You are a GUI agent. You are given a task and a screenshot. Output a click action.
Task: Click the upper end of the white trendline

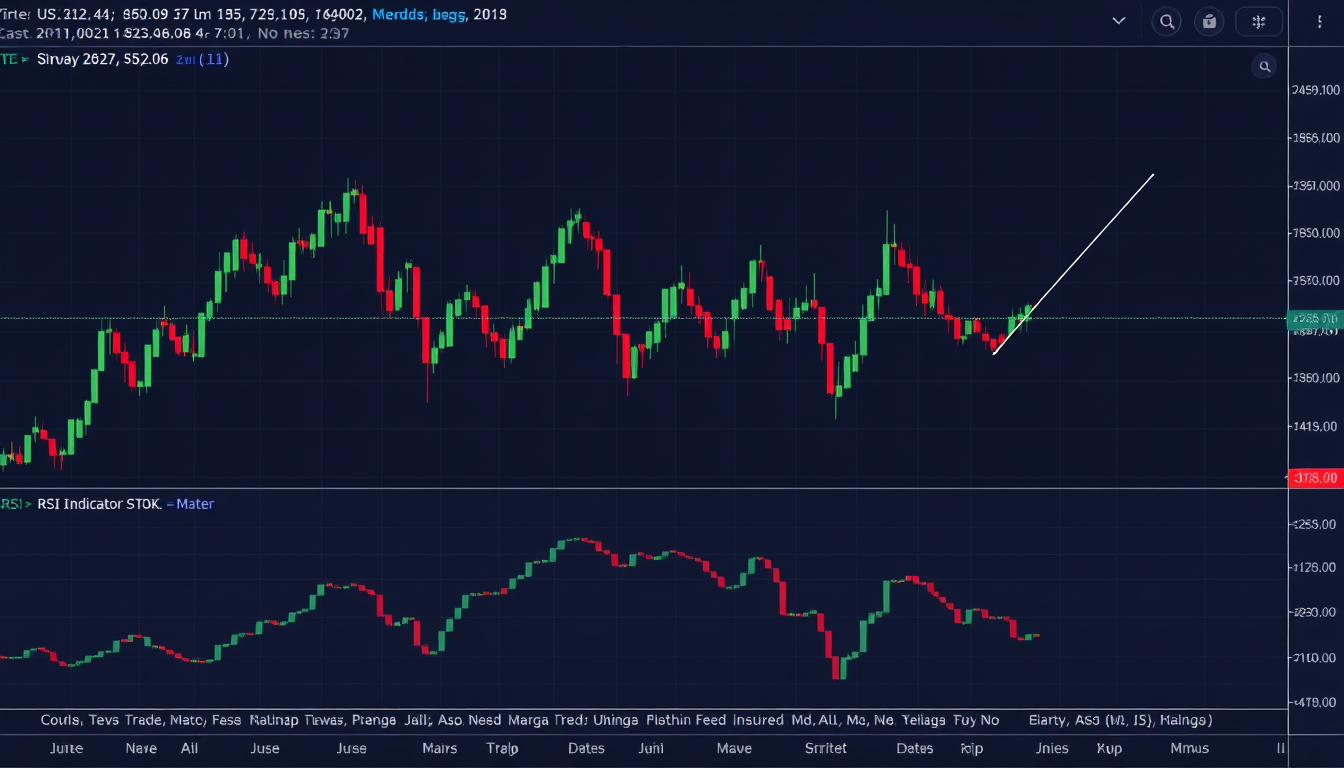point(1153,175)
